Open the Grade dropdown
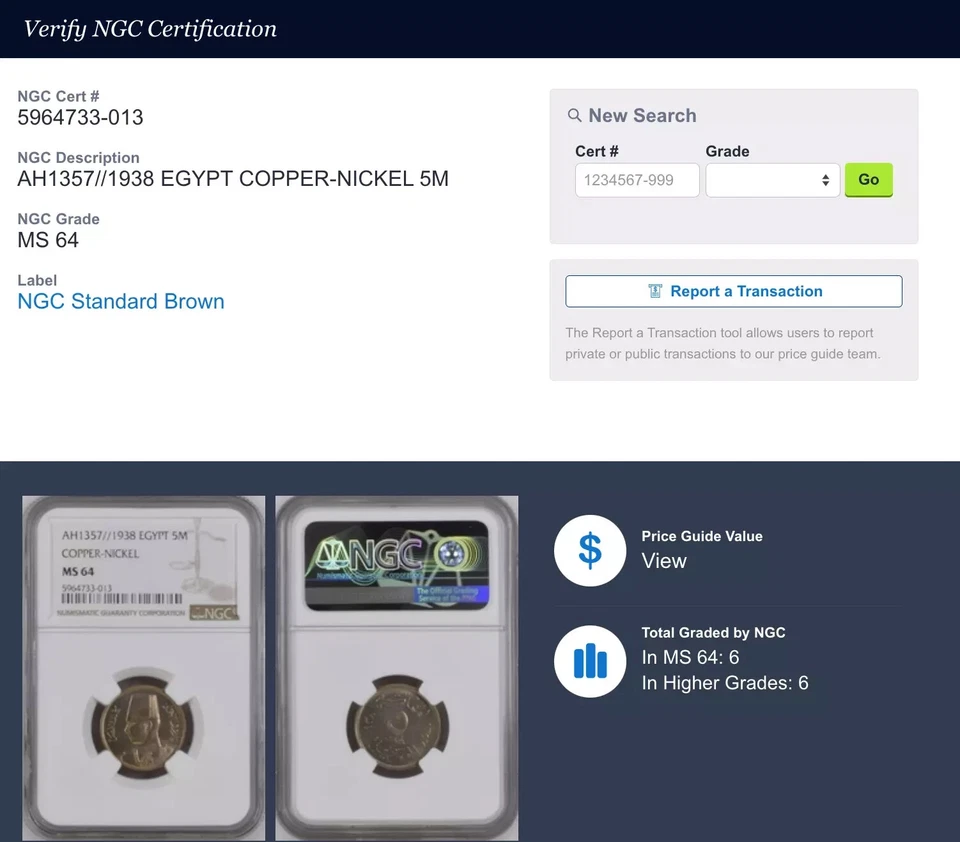960x842 pixels. (x=773, y=180)
